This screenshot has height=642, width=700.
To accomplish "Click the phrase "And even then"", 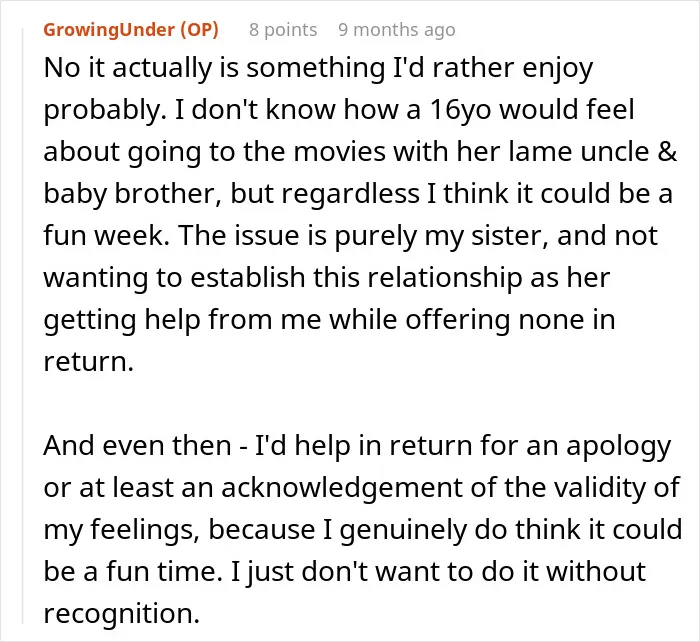I will (x=137, y=446).
